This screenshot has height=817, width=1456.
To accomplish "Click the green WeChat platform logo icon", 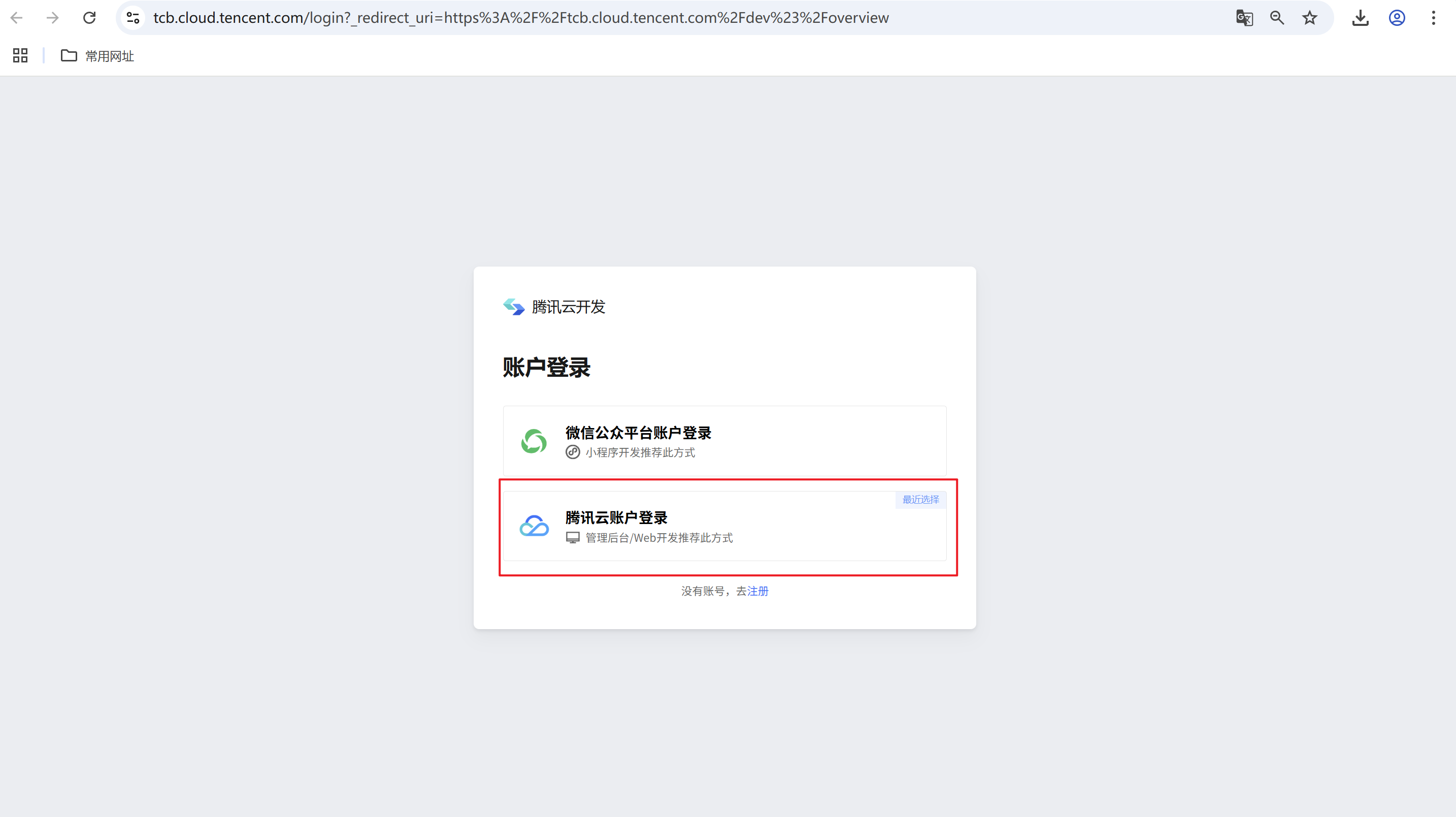I will (x=534, y=441).
